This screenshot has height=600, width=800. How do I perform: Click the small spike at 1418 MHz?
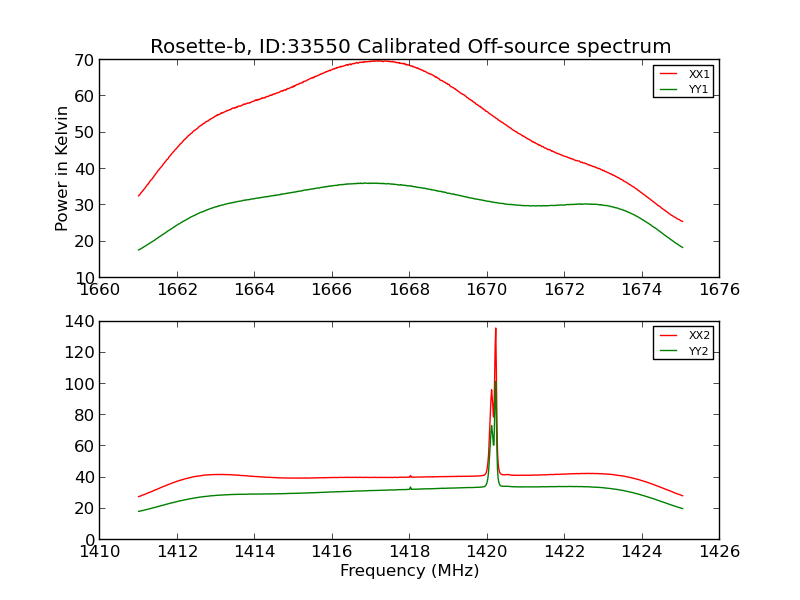[x=410, y=477]
